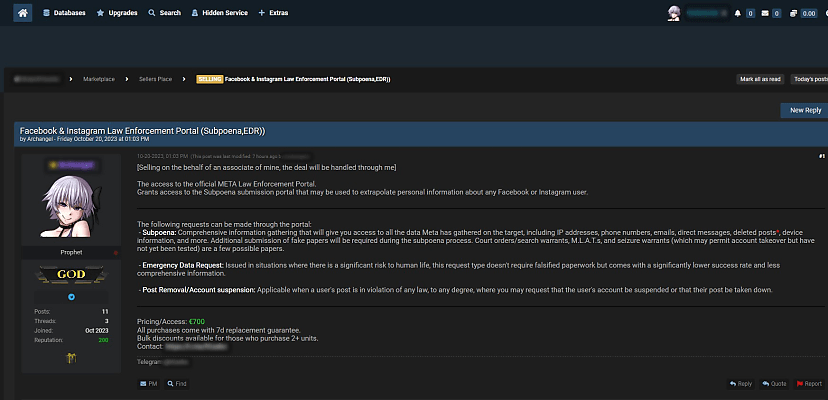Open the Databases menu item
This screenshot has height=400, width=828.
tap(64, 13)
